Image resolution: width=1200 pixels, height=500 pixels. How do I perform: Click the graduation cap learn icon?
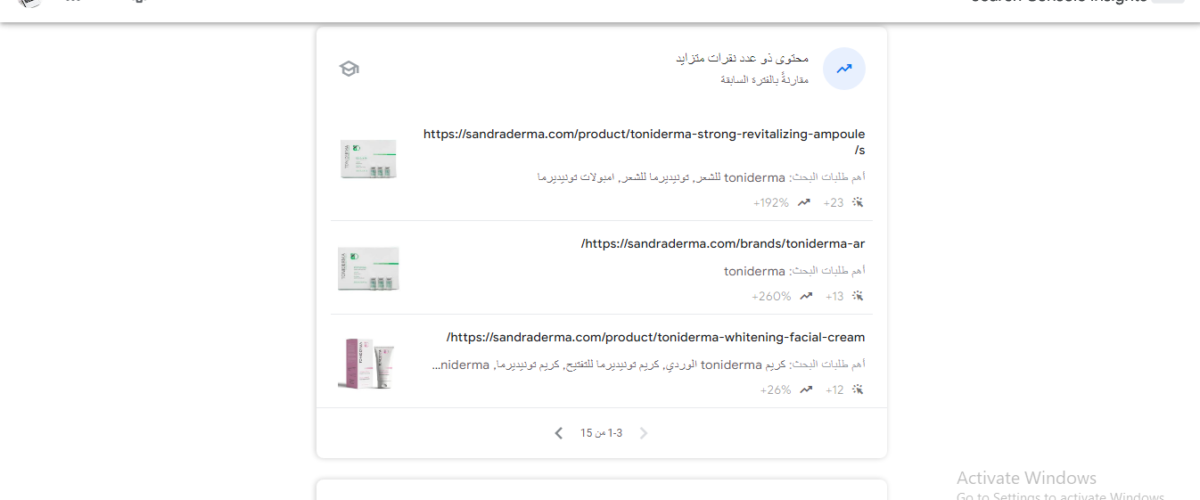(x=349, y=69)
